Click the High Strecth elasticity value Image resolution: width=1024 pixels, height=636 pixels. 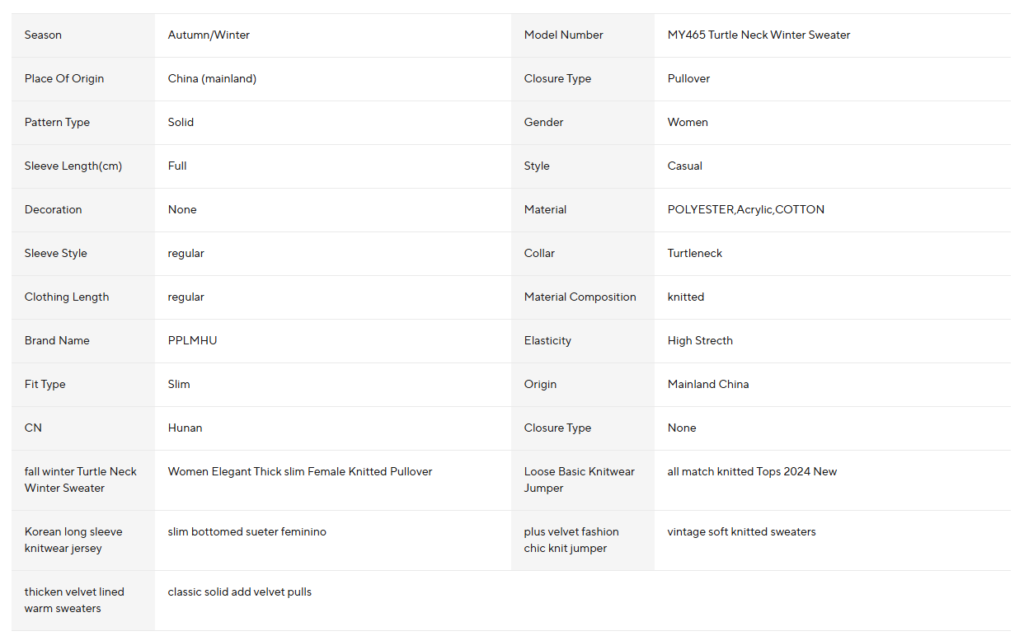[x=699, y=341]
